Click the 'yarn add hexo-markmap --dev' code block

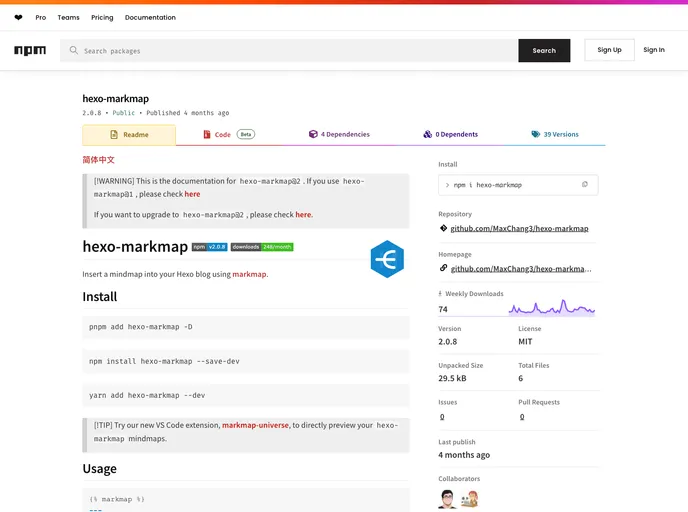[246, 395]
